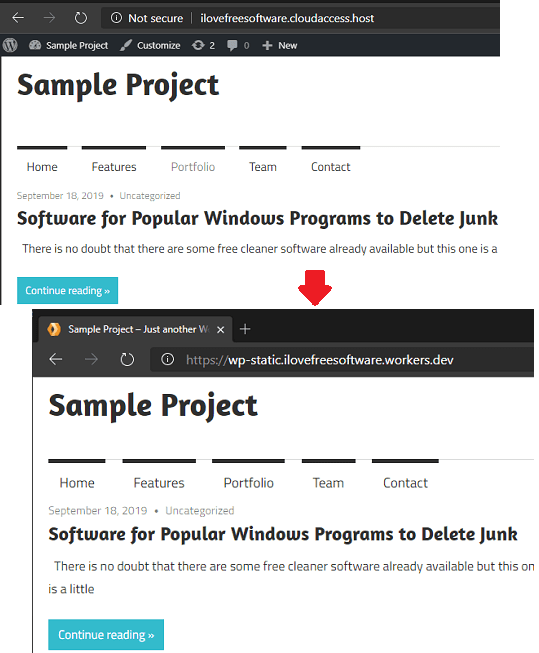Go back in the top browser window

pyautogui.click(x=18, y=18)
